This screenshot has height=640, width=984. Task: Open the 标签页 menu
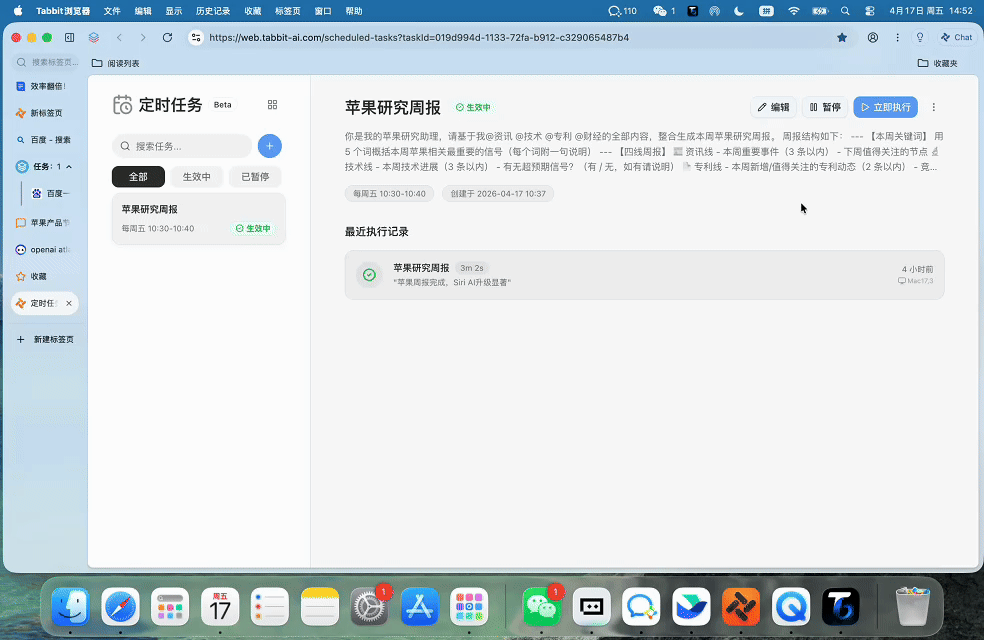coord(287,11)
